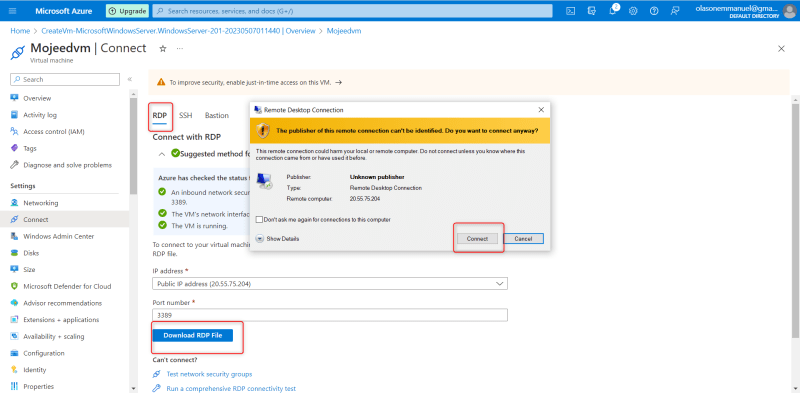This screenshot has width=800, height=393.
Task: Click Connect in Remote Desktop dialog
Action: pos(478,238)
